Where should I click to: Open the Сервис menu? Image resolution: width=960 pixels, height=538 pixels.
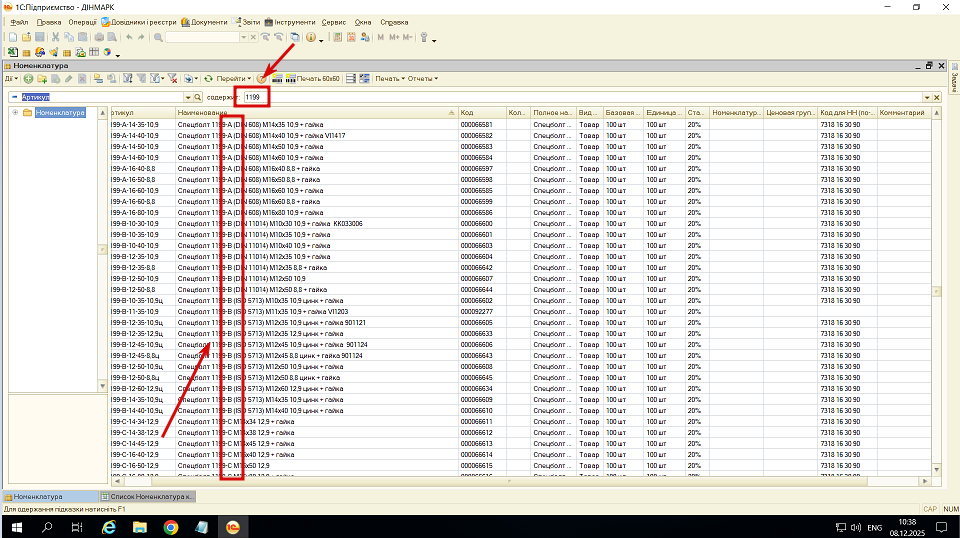tap(334, 22)
